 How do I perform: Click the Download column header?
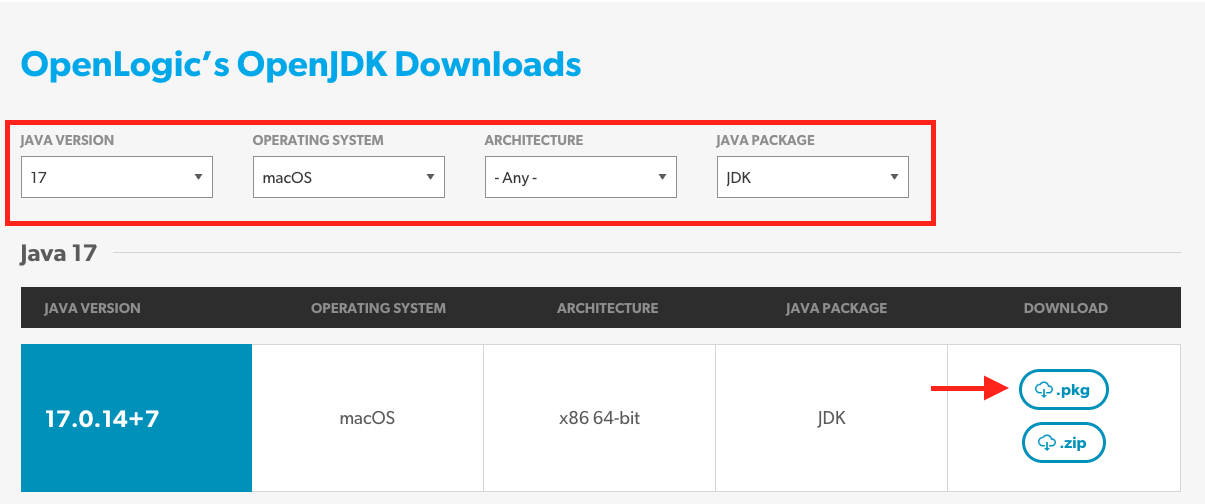point(1066,308)
